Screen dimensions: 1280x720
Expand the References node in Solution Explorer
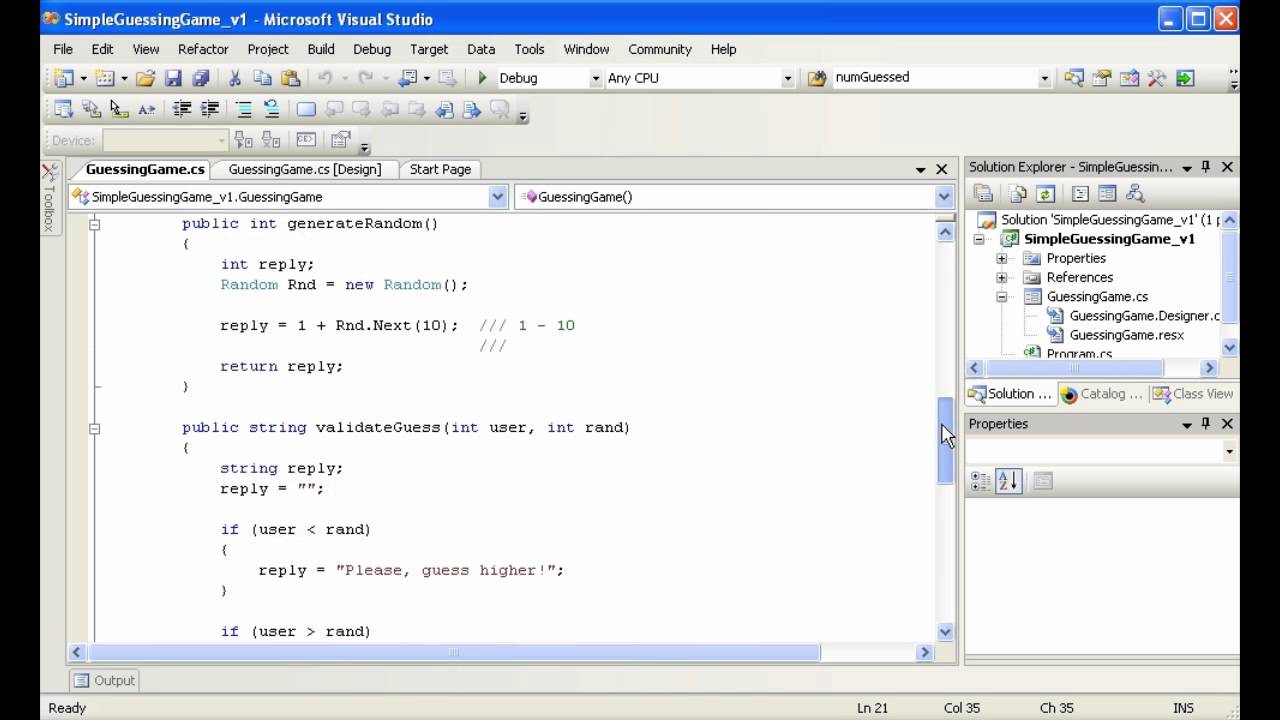[x=1001, y=277]
